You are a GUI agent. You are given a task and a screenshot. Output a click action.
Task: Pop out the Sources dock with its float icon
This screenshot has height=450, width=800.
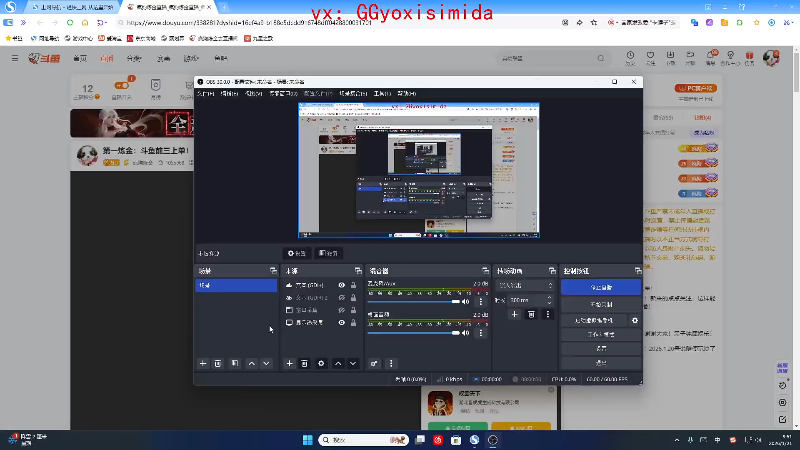click(358, 270)
